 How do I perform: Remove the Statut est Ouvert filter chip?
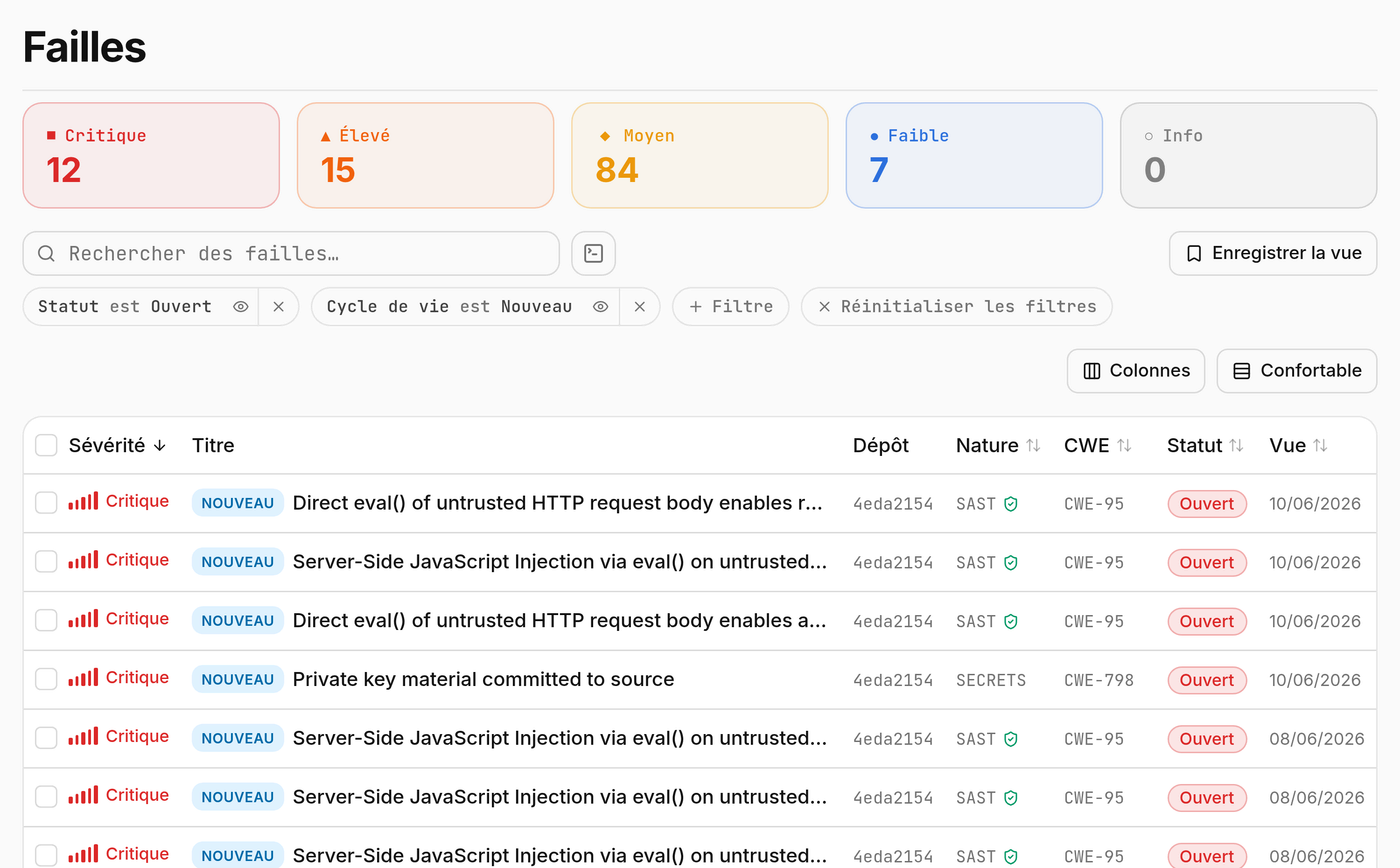click(279, 307)
